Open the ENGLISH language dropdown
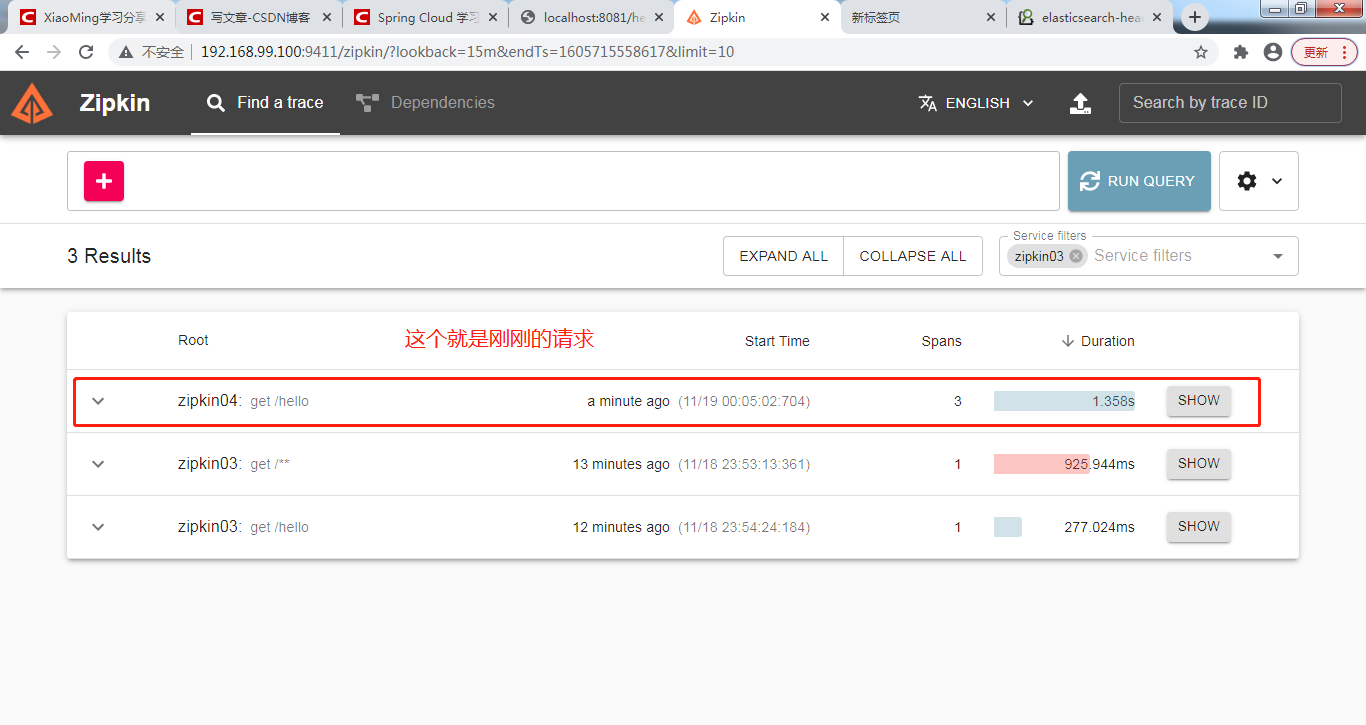 (976, 103)
